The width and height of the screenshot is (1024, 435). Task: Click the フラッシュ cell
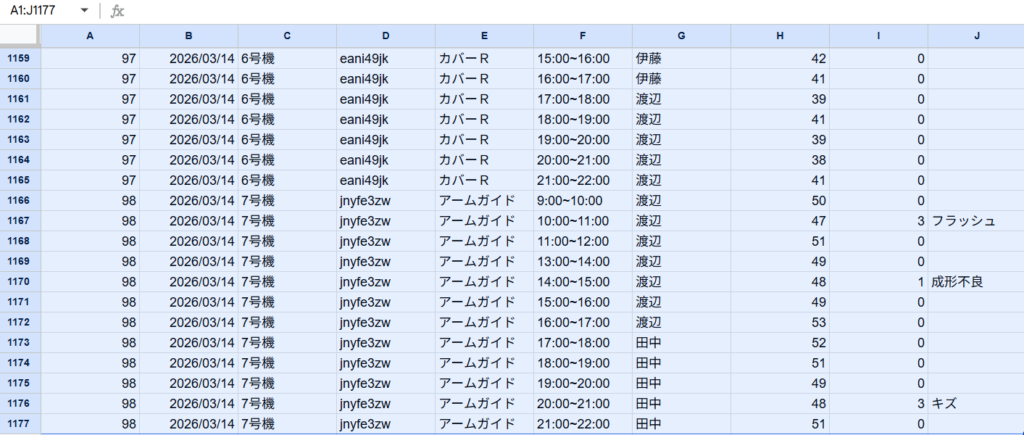click(x=963, y=221)
